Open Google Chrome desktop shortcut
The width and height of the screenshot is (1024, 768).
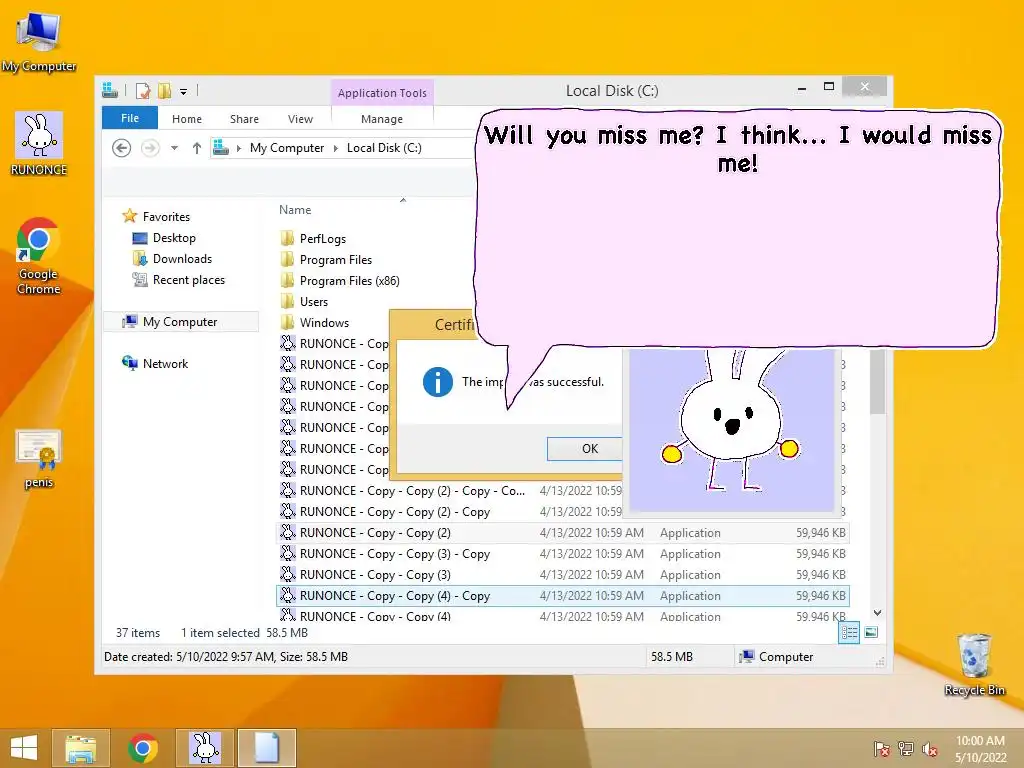tap(38, 255)
